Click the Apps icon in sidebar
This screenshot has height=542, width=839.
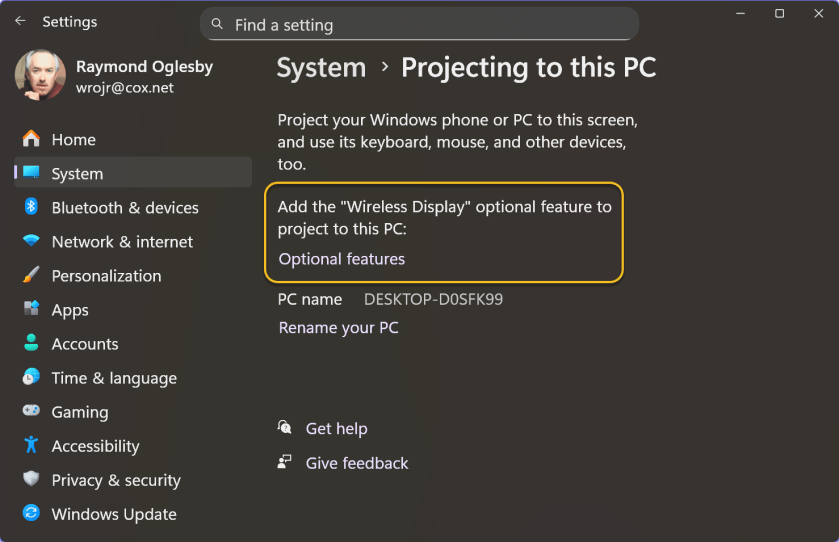pyautogui.click(x=31, y=309)
